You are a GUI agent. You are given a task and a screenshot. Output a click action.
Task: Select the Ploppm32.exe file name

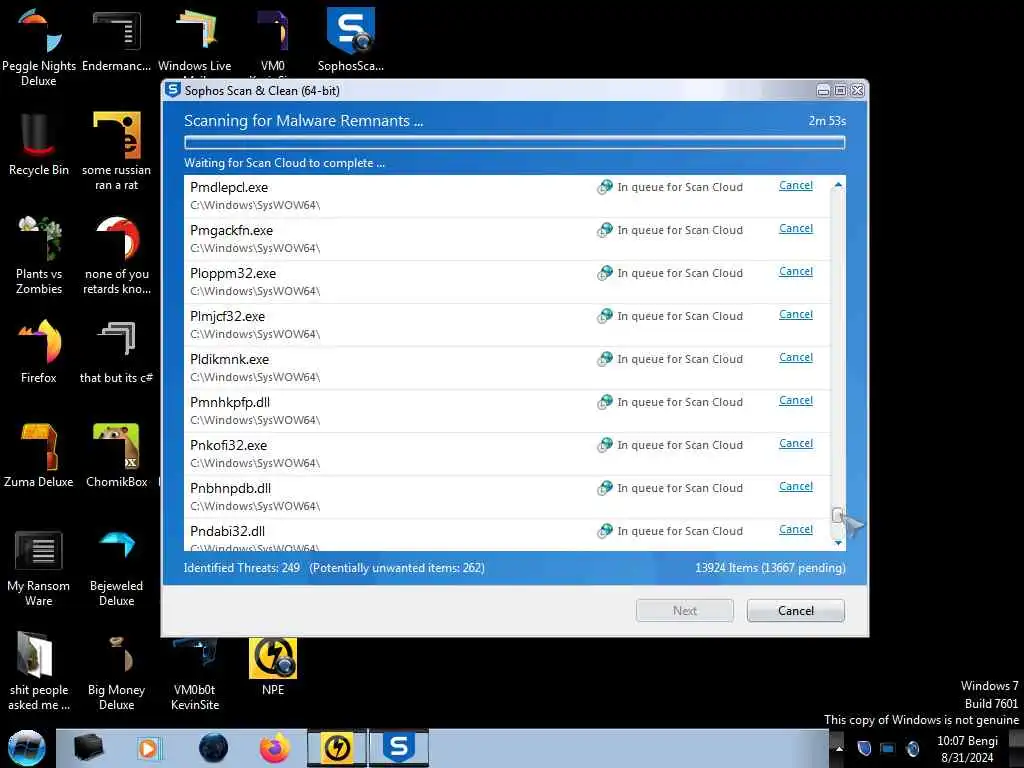pos(233,274)
